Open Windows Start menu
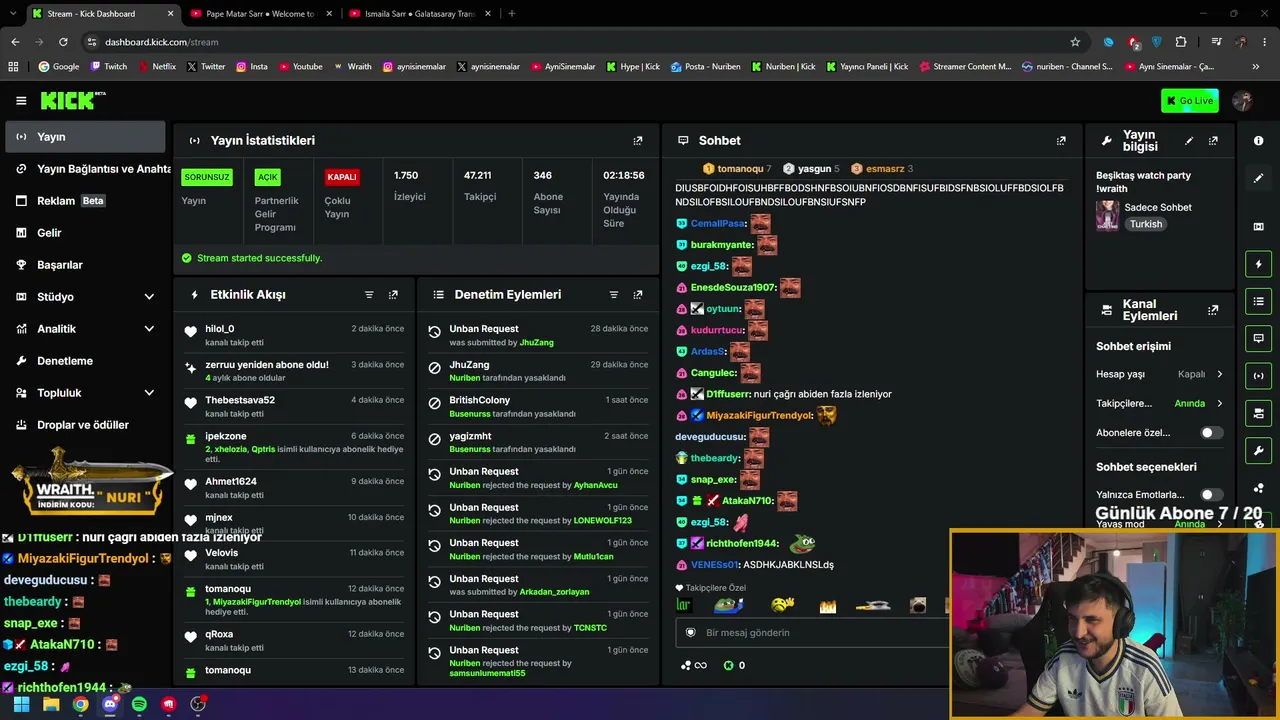Viewport: 1280px width, 720px height. 21,704
